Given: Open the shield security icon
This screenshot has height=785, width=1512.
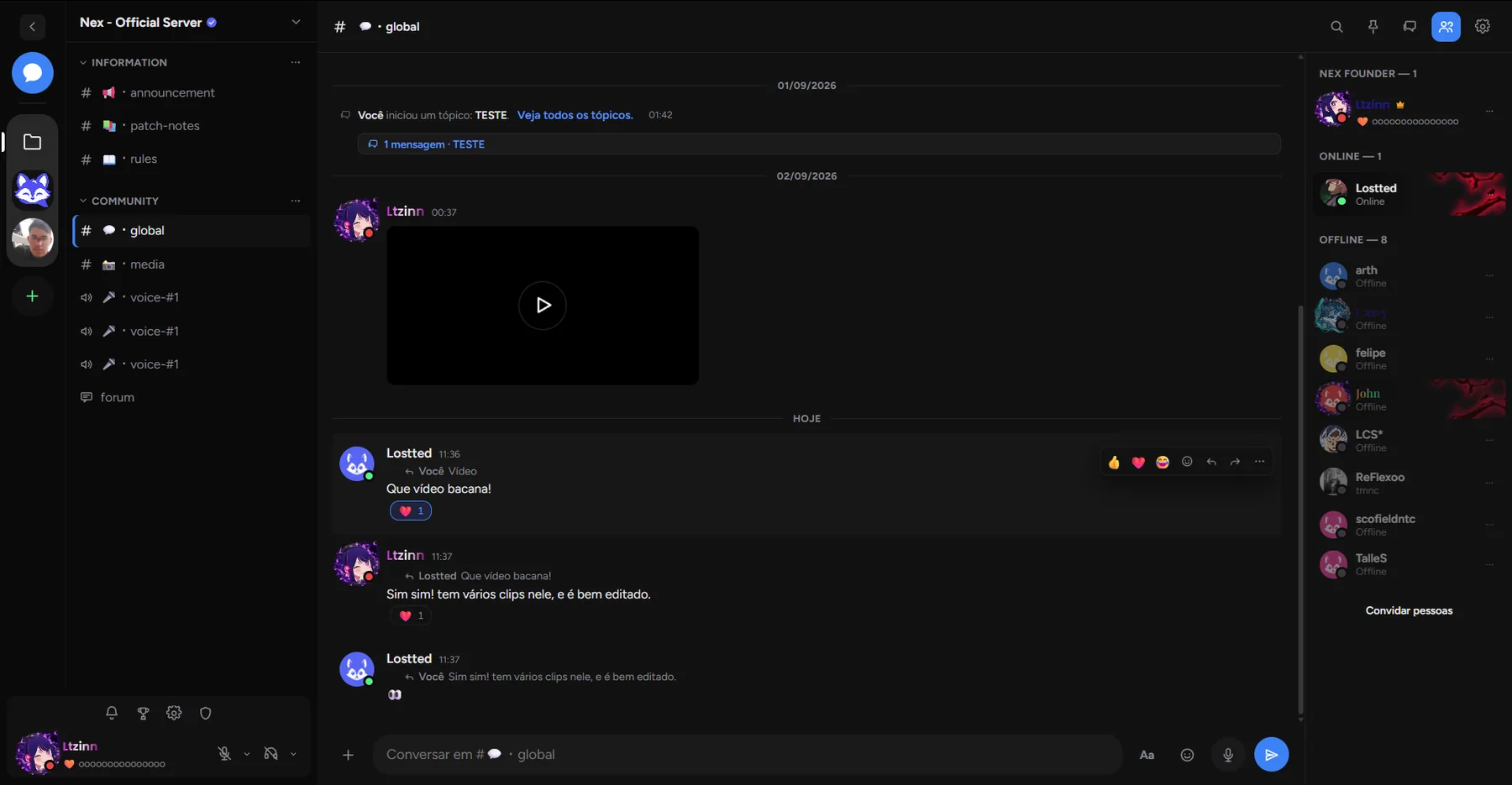Looking at the screenshot, I should point(206,713).
